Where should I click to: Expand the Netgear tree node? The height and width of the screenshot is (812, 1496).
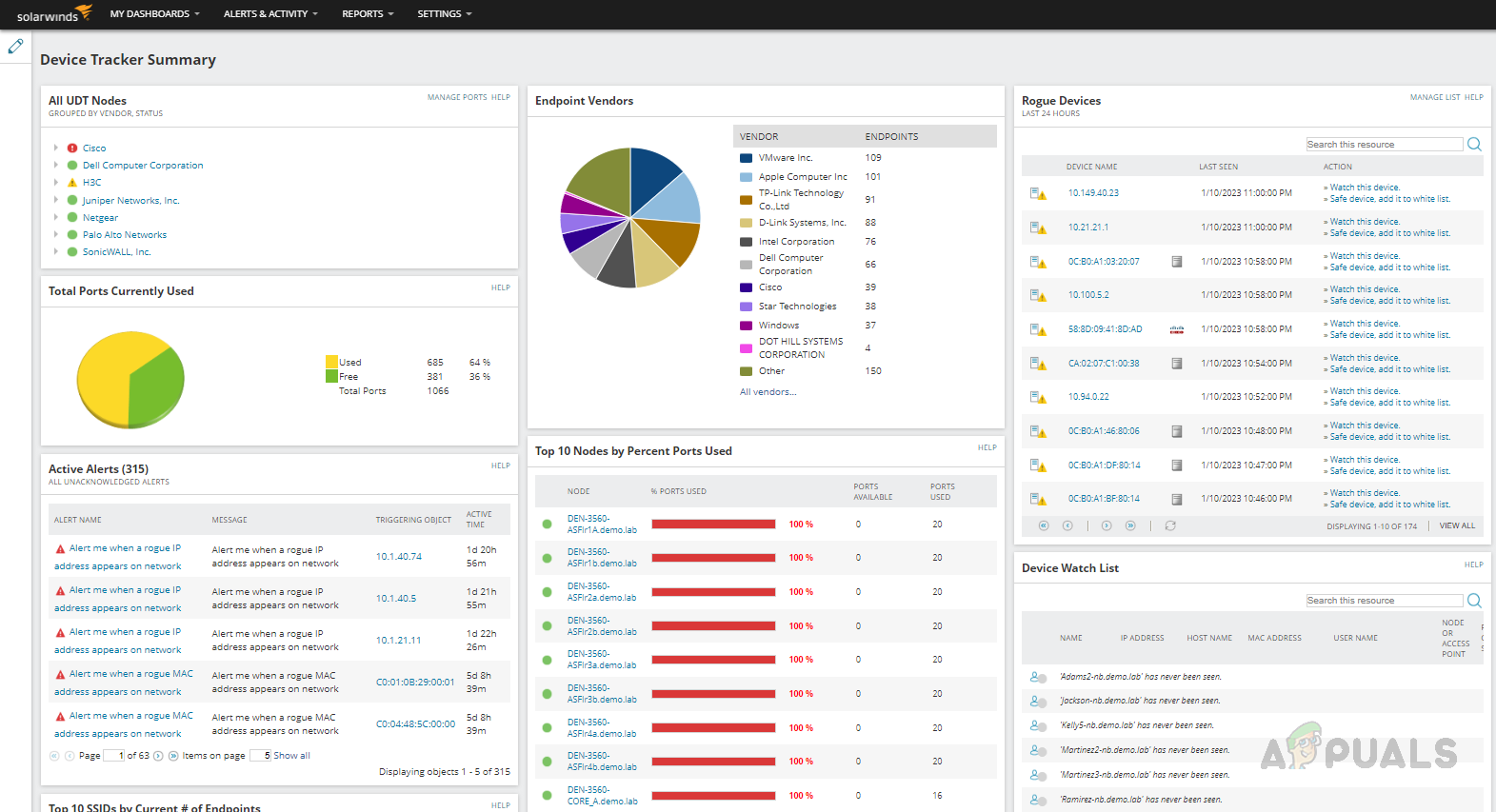(56, 218)
